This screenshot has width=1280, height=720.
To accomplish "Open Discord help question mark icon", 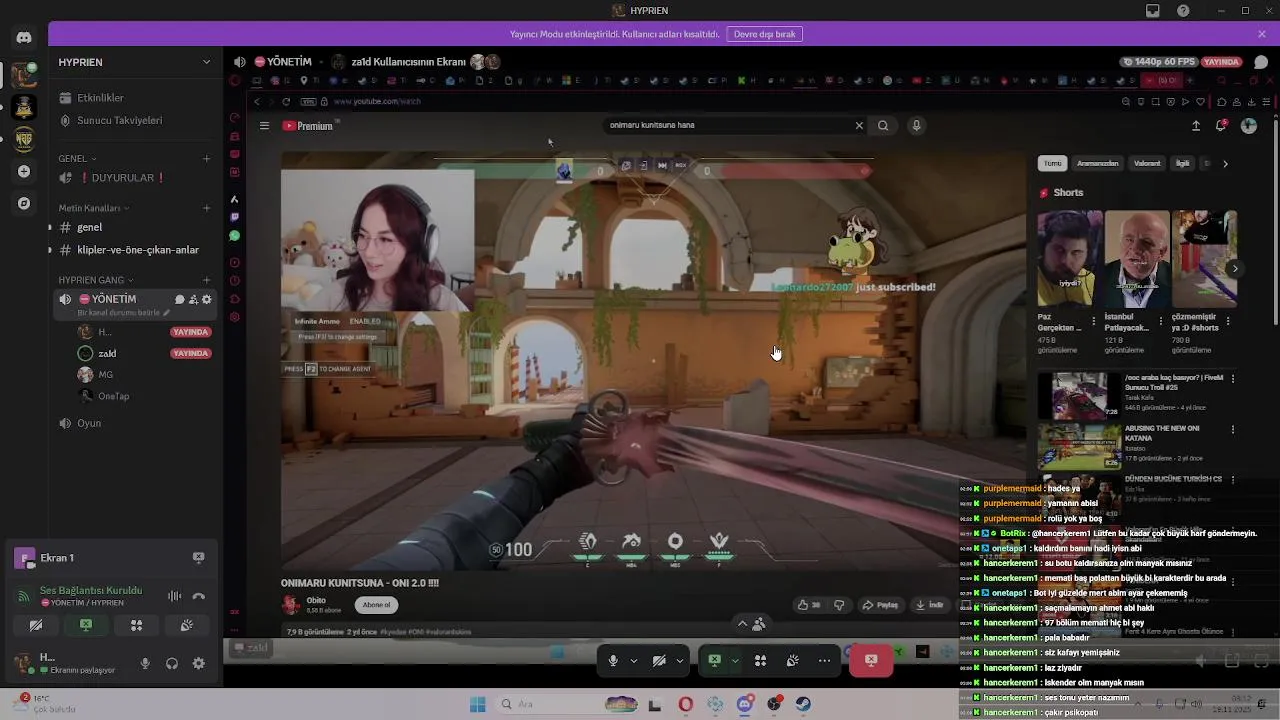I will 1184,10.
